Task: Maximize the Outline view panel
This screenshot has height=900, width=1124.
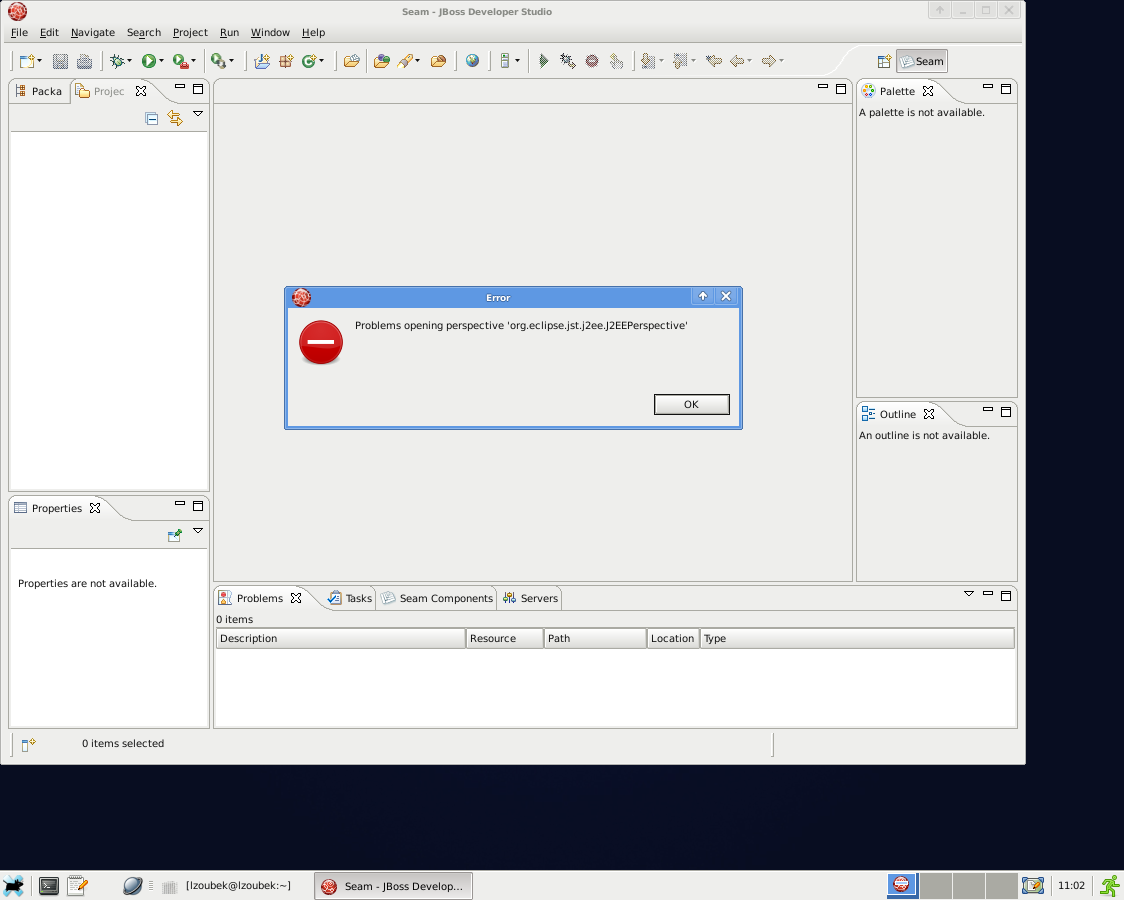Action: click(x=1006, y=412)
